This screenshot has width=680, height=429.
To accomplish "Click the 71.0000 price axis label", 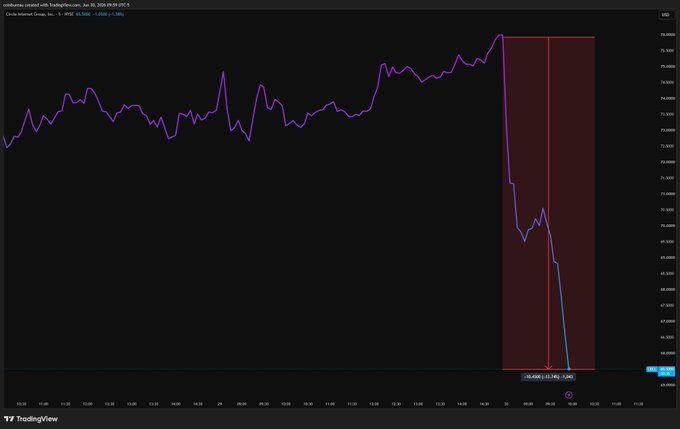I will (668, 194).
